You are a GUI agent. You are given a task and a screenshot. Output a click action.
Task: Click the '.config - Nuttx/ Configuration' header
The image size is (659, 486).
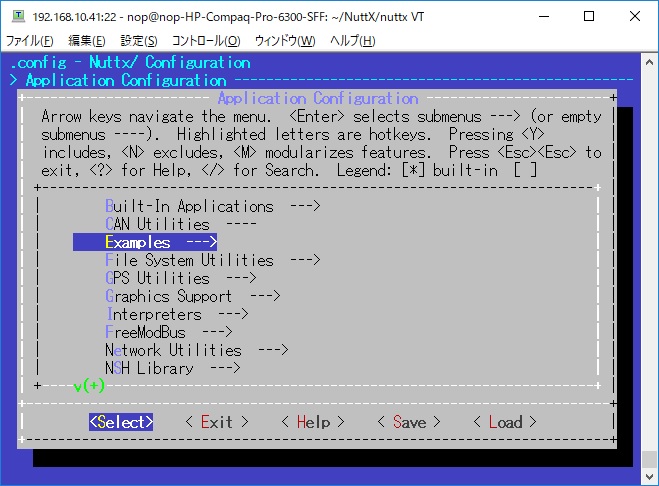[x=130, y=63]
